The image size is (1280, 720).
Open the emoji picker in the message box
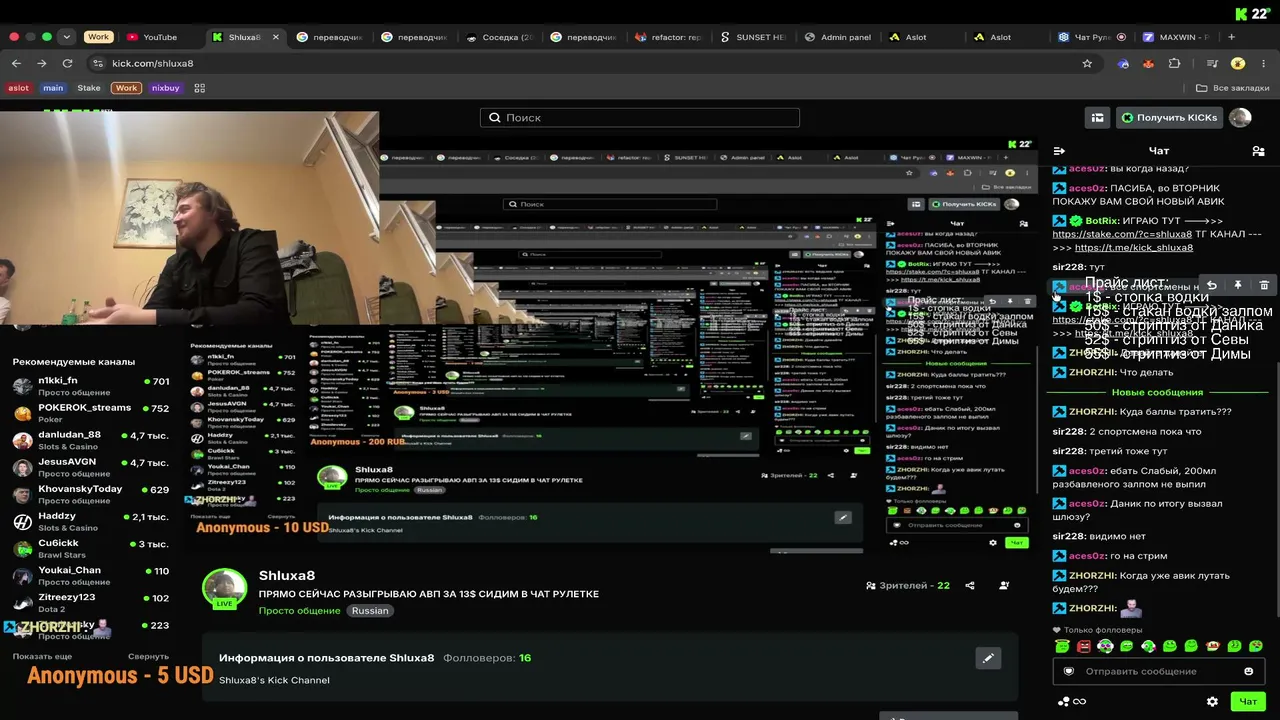click(x=1248, y=671)
